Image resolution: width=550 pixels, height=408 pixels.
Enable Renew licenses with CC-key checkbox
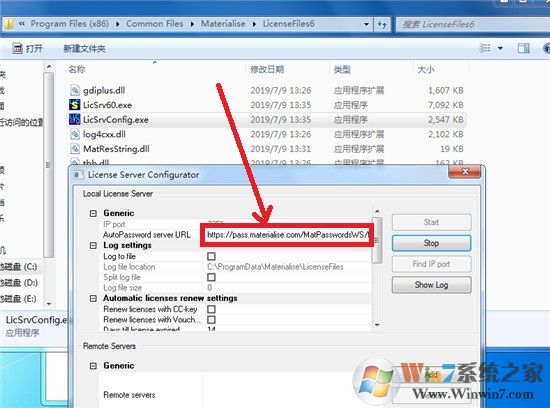211,309
